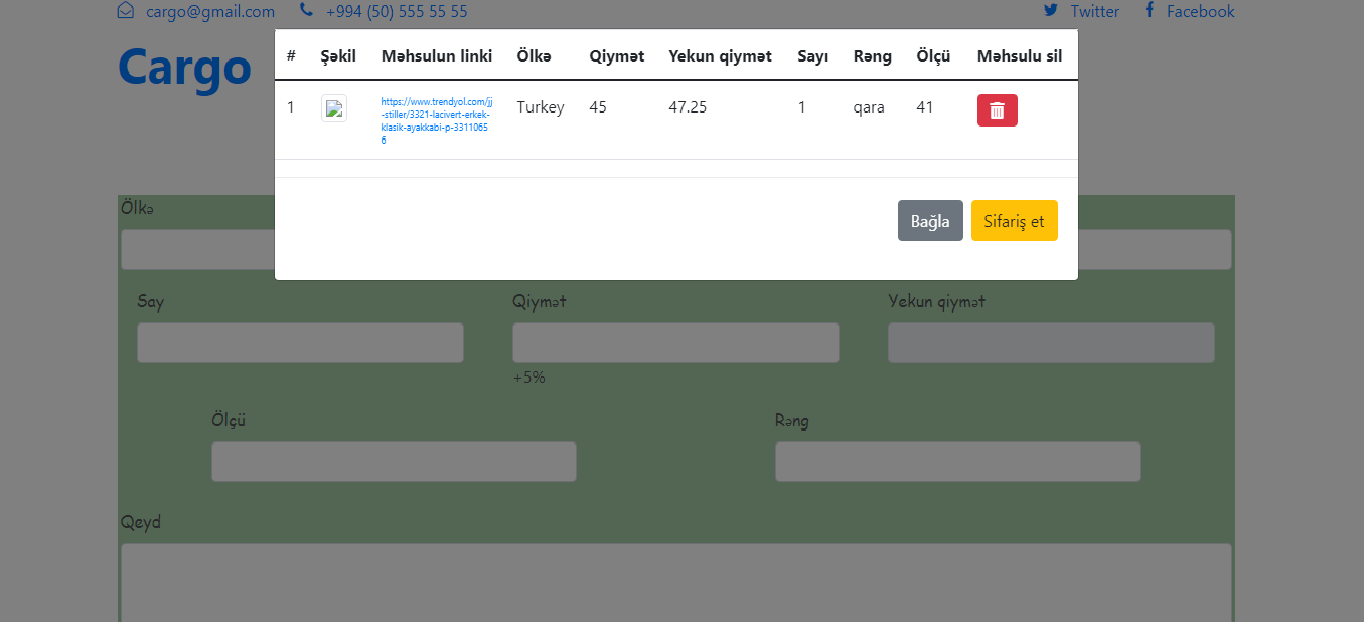Delete the Turkey product with trash icon
The height and width of the screenshot is (622, 1364).
click(997, 111)
